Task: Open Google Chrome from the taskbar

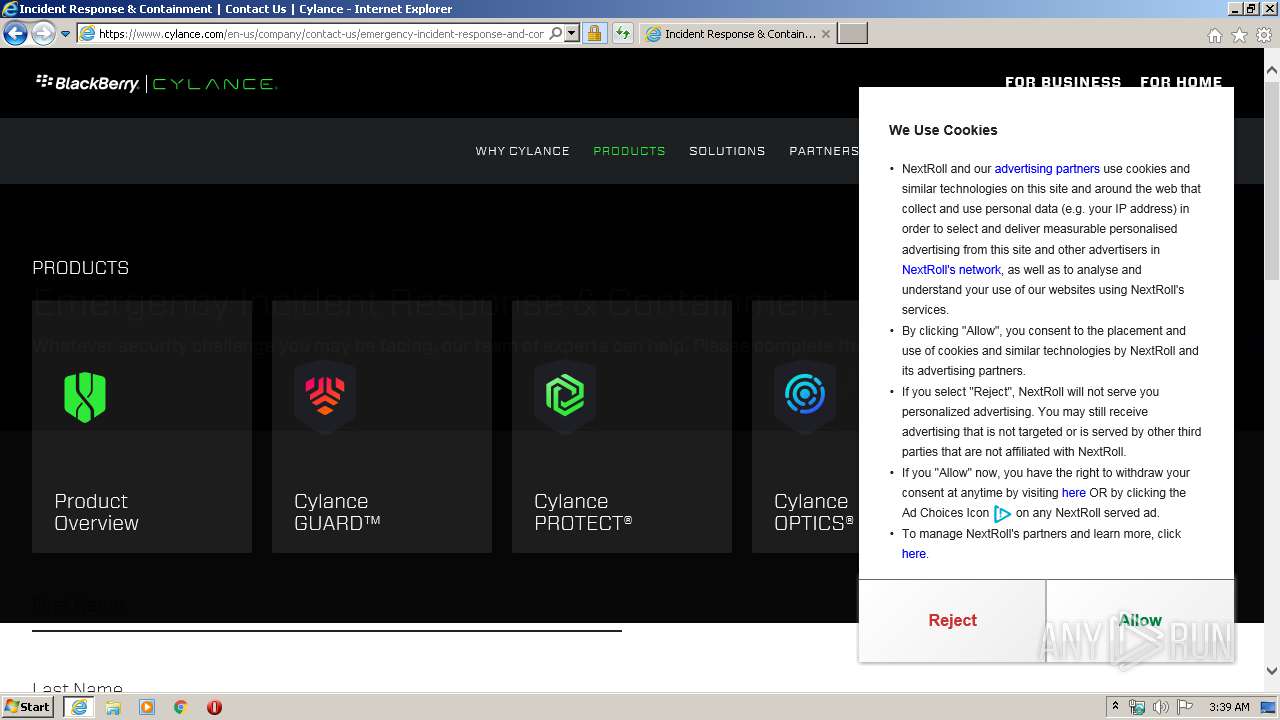Action: [181, 707]
